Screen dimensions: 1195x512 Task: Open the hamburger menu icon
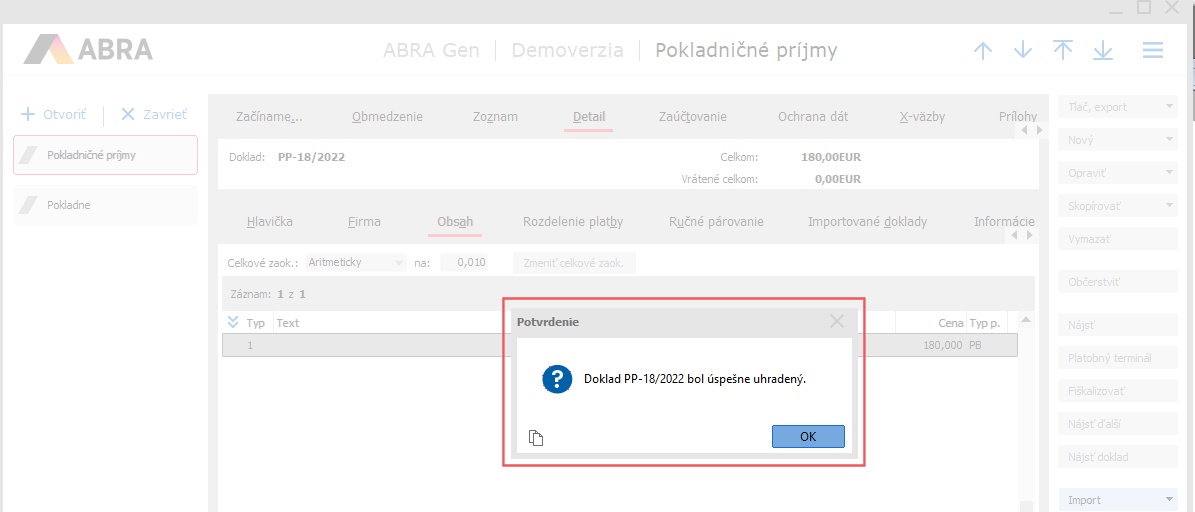click(1153, 51)
